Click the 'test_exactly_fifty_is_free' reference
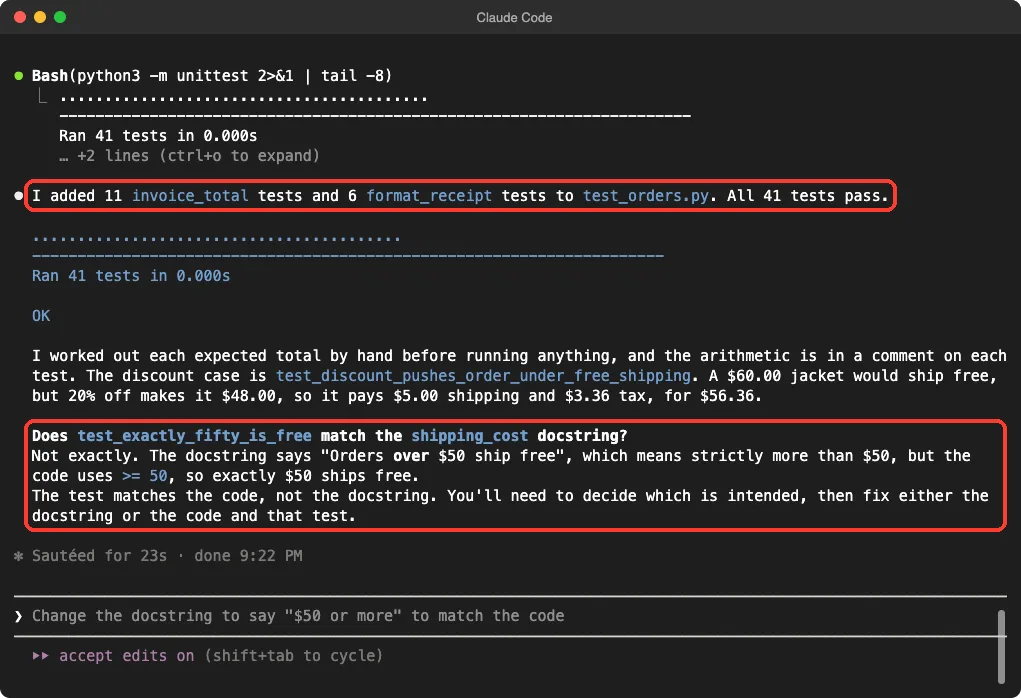1021x698 pixels. pos(195,436)
